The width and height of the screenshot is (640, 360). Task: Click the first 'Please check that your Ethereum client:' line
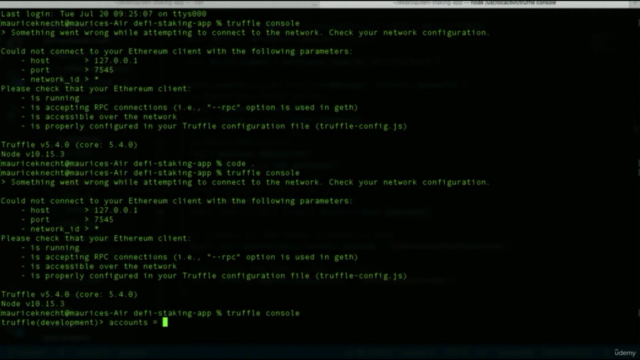click(96, 89)
